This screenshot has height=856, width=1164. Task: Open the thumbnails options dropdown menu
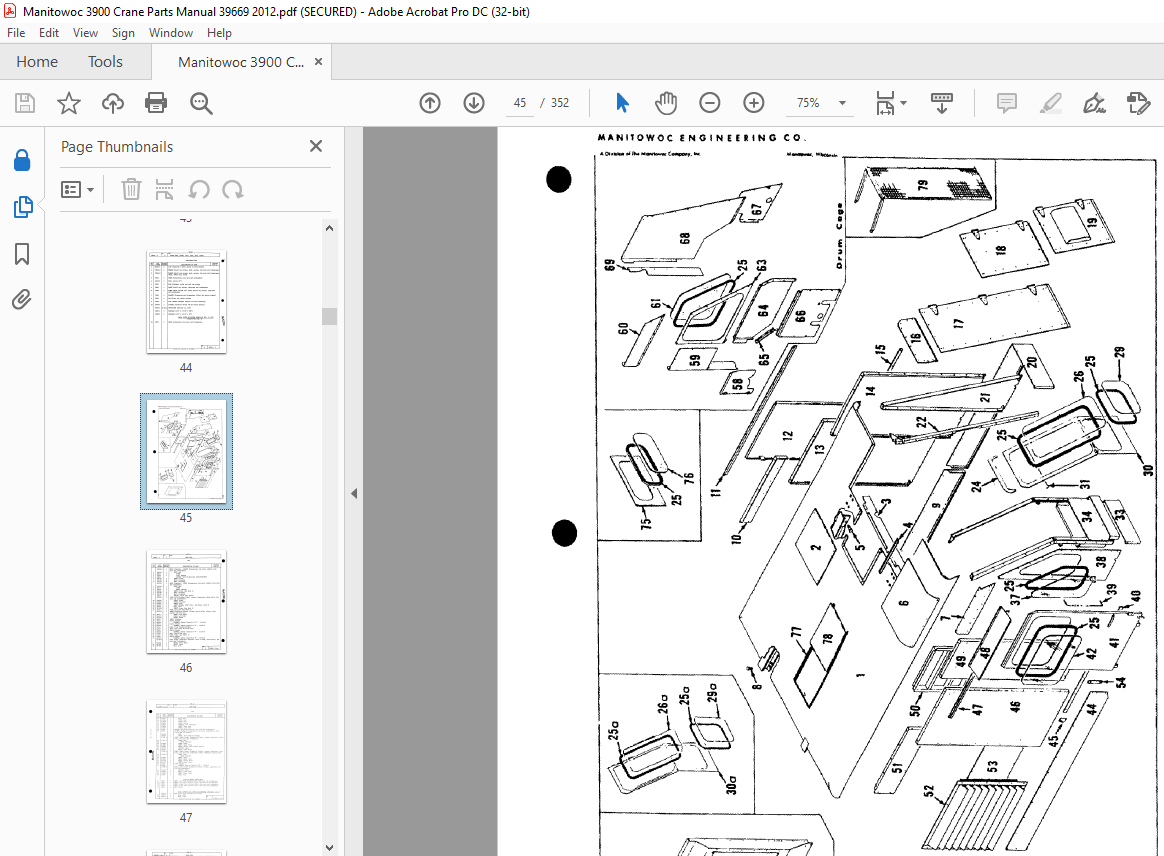point(77,189)
